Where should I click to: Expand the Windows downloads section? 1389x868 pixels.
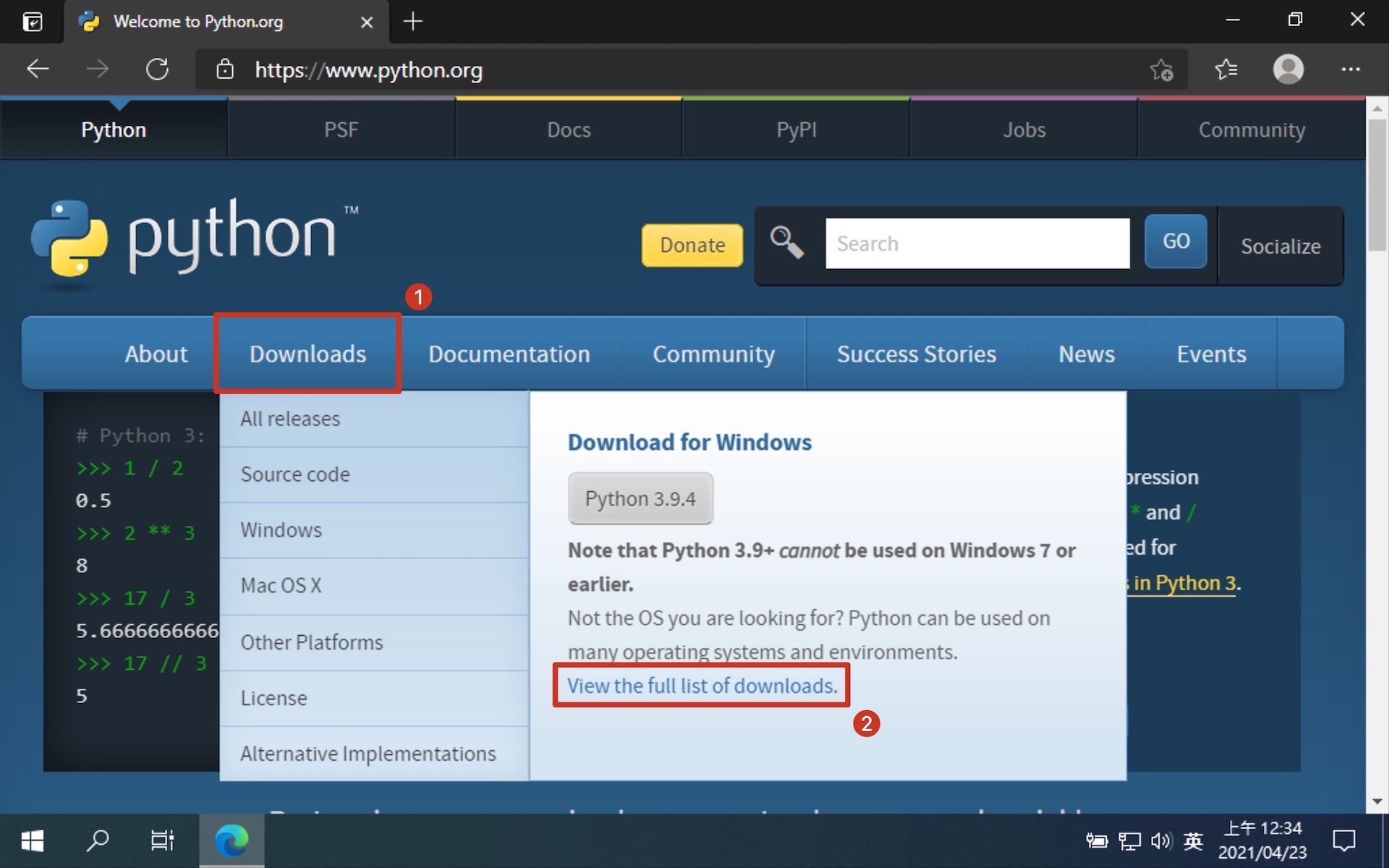(x=281, y=530)
